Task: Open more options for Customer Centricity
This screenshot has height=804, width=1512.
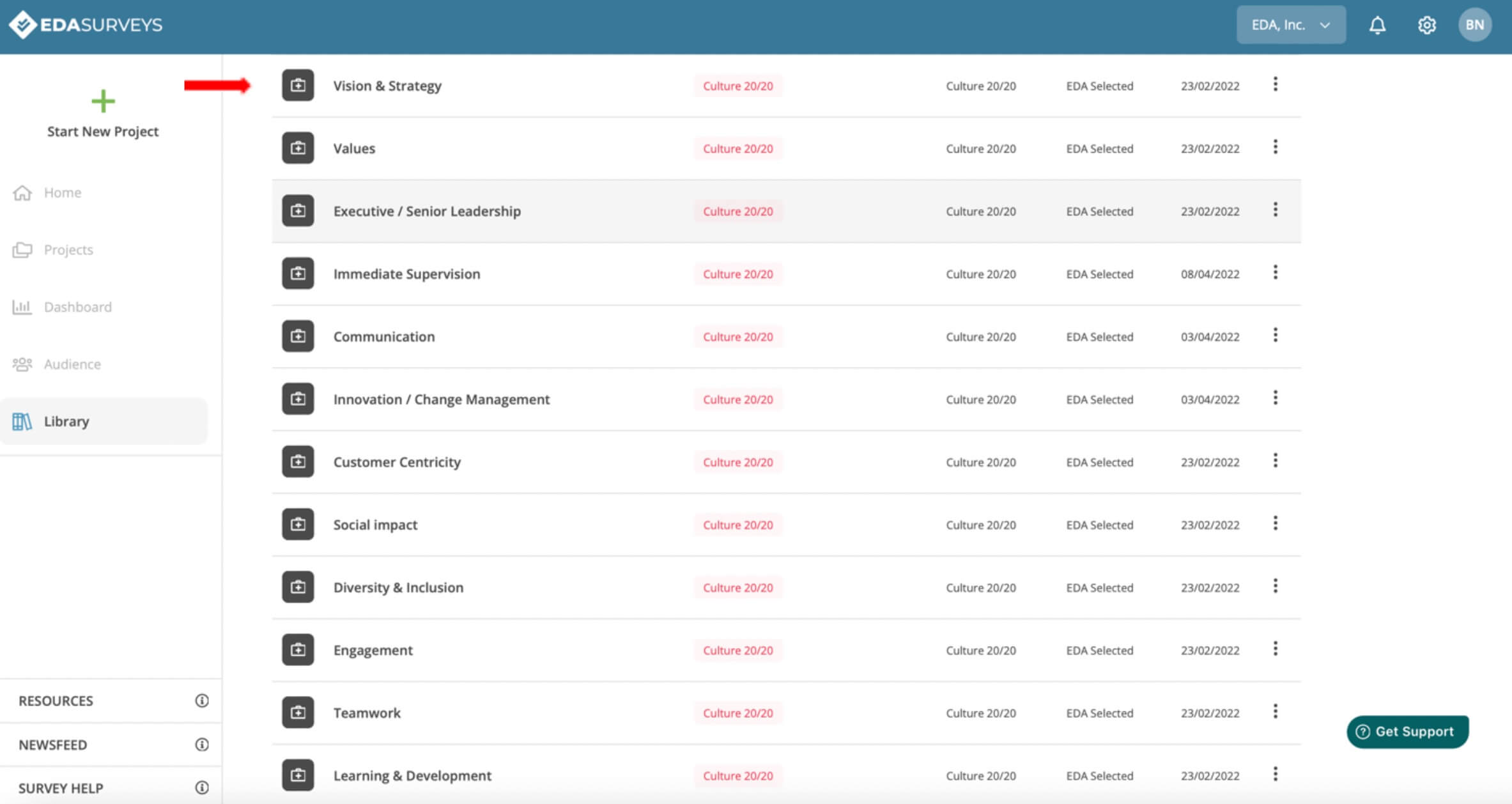Action: (x=1275, y=460)
